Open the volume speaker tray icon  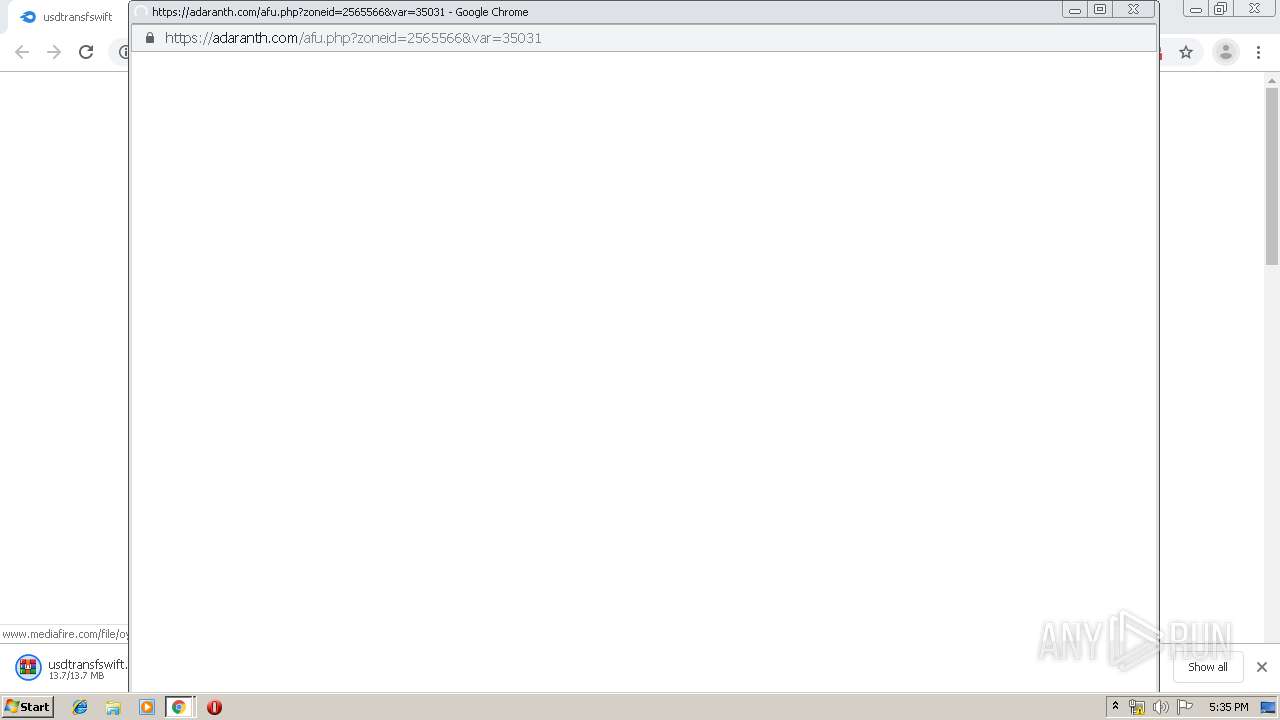(1161, 707)
